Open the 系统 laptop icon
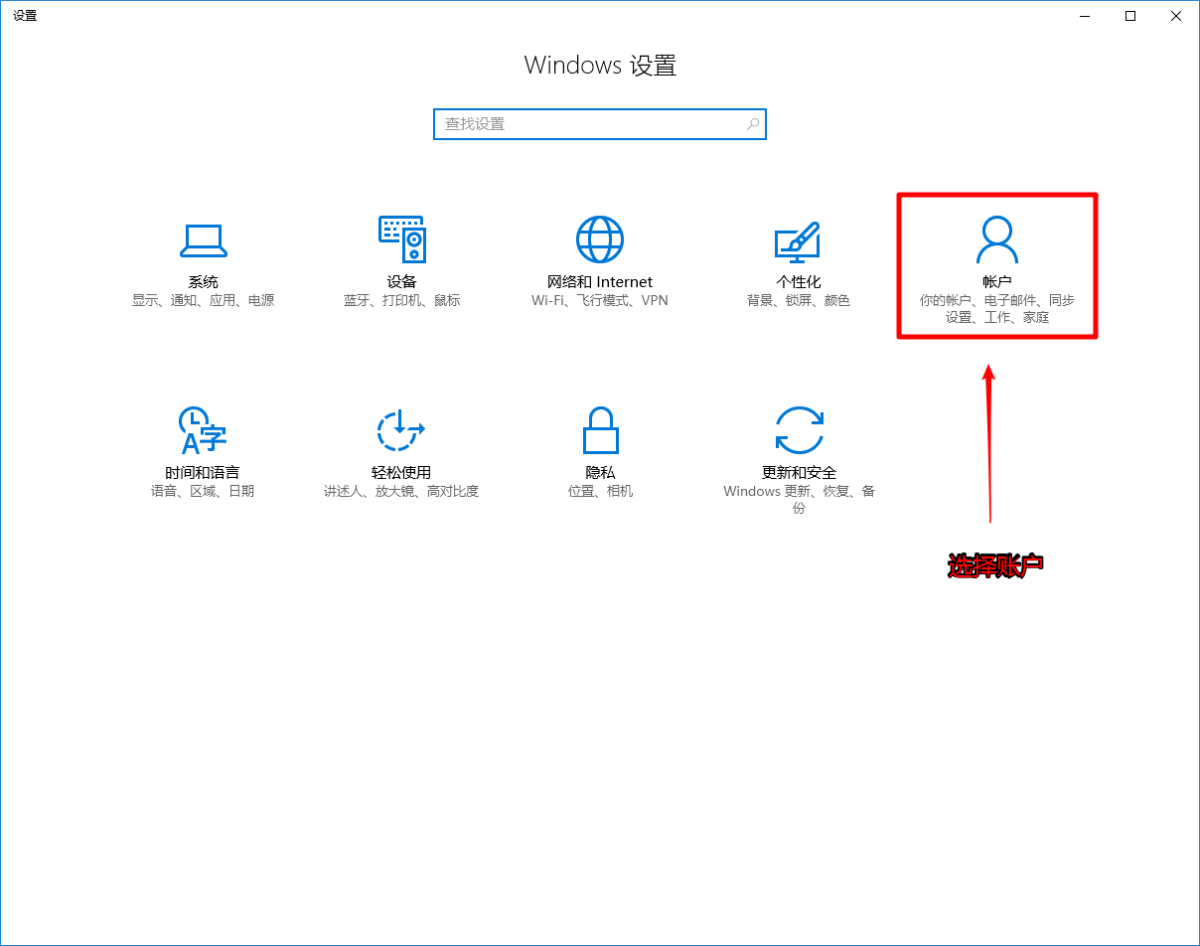 (x=203, y=240)
